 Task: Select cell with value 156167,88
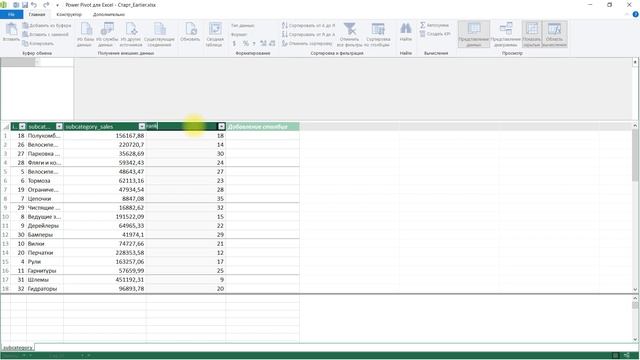pos(104,136)
